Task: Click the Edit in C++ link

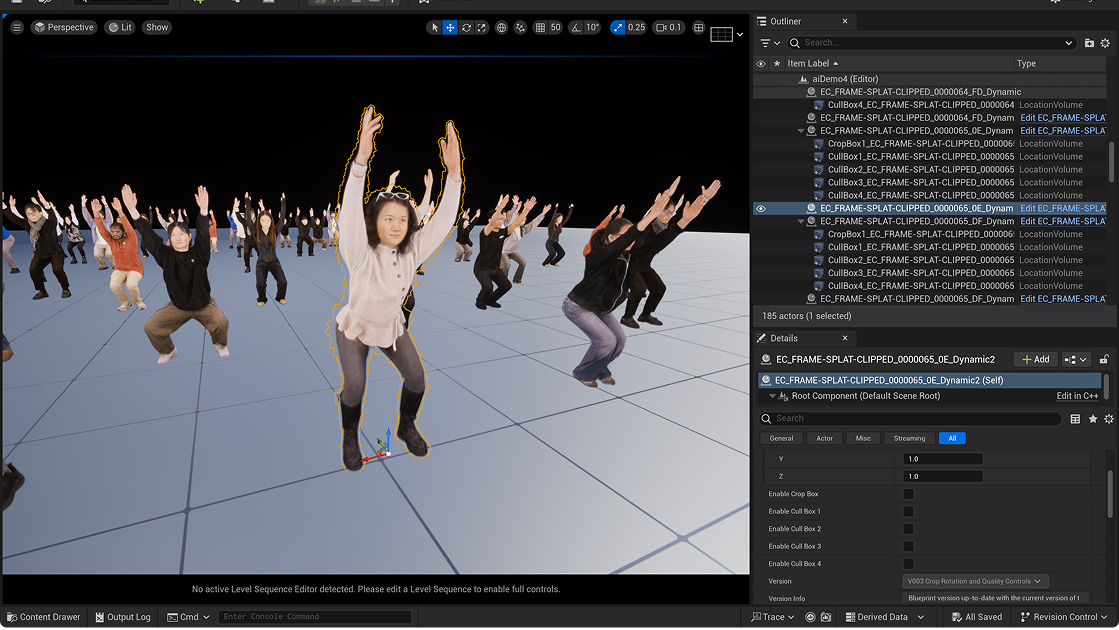Action: pos(1077,395)
